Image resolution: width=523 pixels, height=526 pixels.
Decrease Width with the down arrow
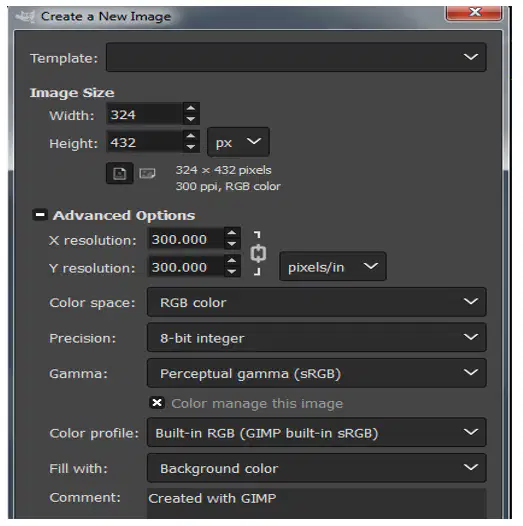pos(191,119)
